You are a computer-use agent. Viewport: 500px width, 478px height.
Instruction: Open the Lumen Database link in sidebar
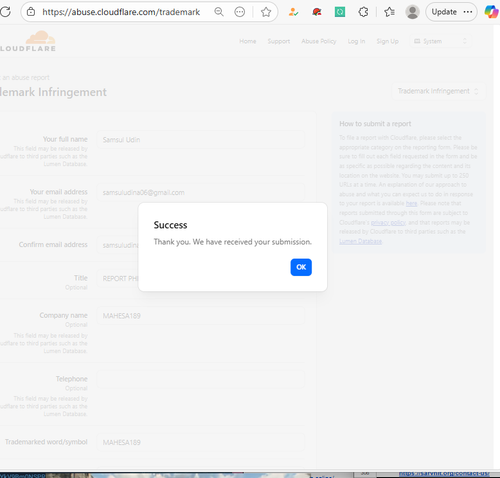360,241
